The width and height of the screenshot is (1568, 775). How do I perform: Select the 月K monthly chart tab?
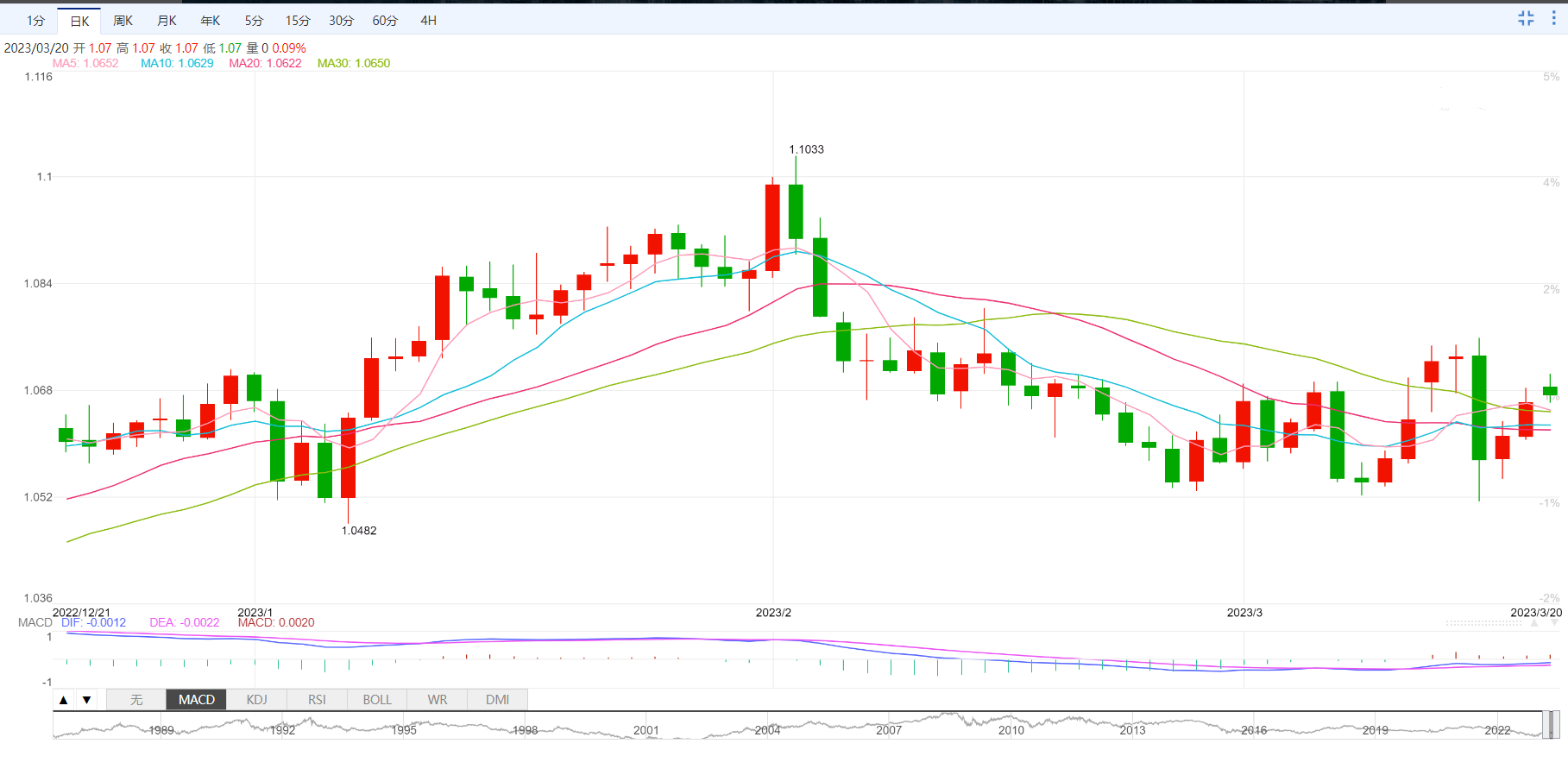pyautogui.click(x=167, y=21)
